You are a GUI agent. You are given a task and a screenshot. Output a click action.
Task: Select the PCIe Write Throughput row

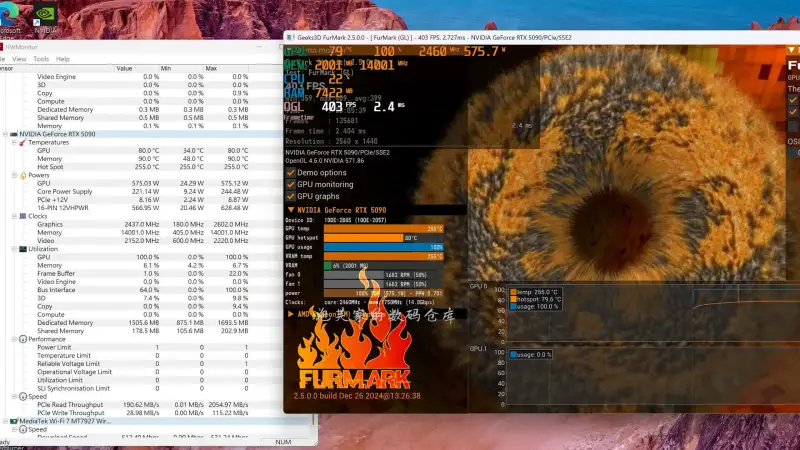click(x=143, y=413)
